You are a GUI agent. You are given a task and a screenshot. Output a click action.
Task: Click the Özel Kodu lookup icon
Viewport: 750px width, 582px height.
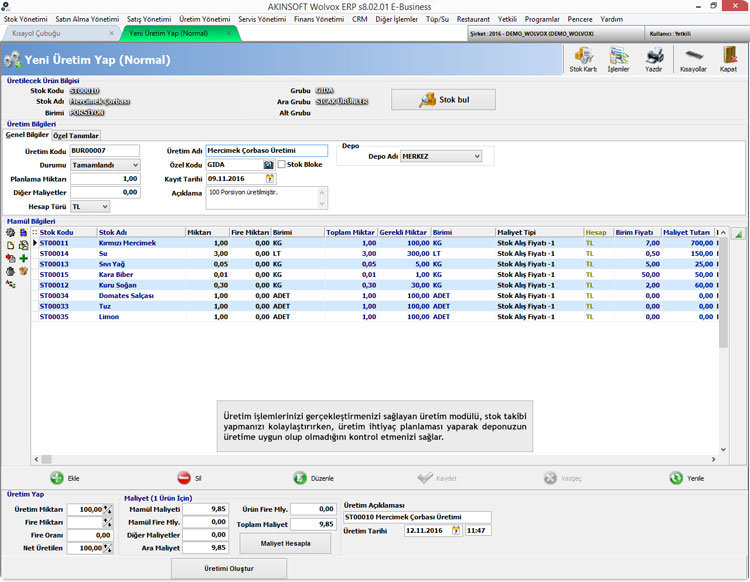[x=268, y=165]
